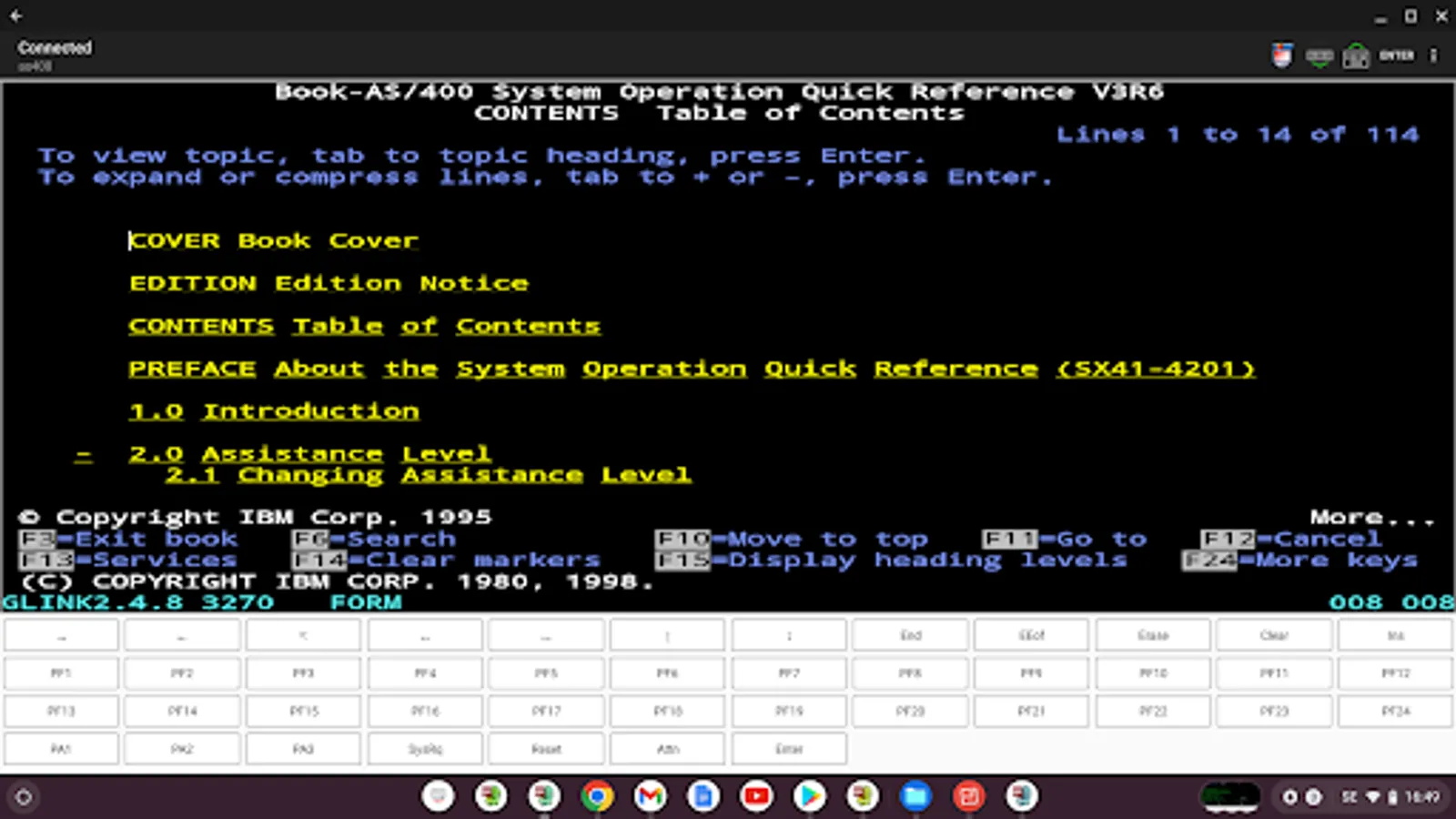Click the F13=Services label
Viewport: 1456px width, 819px height.
click(128, 560)
